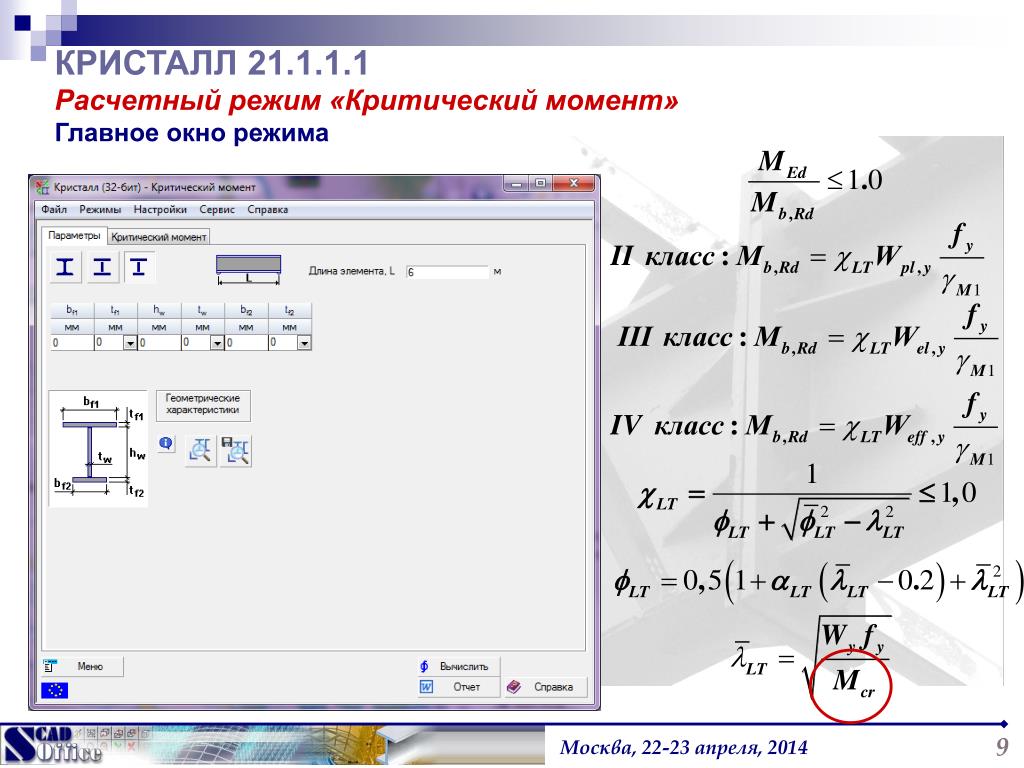Expand the tf1 thickness dropdown
The width and height of the screenshot is (1024, 768).
tap(130, 343)
